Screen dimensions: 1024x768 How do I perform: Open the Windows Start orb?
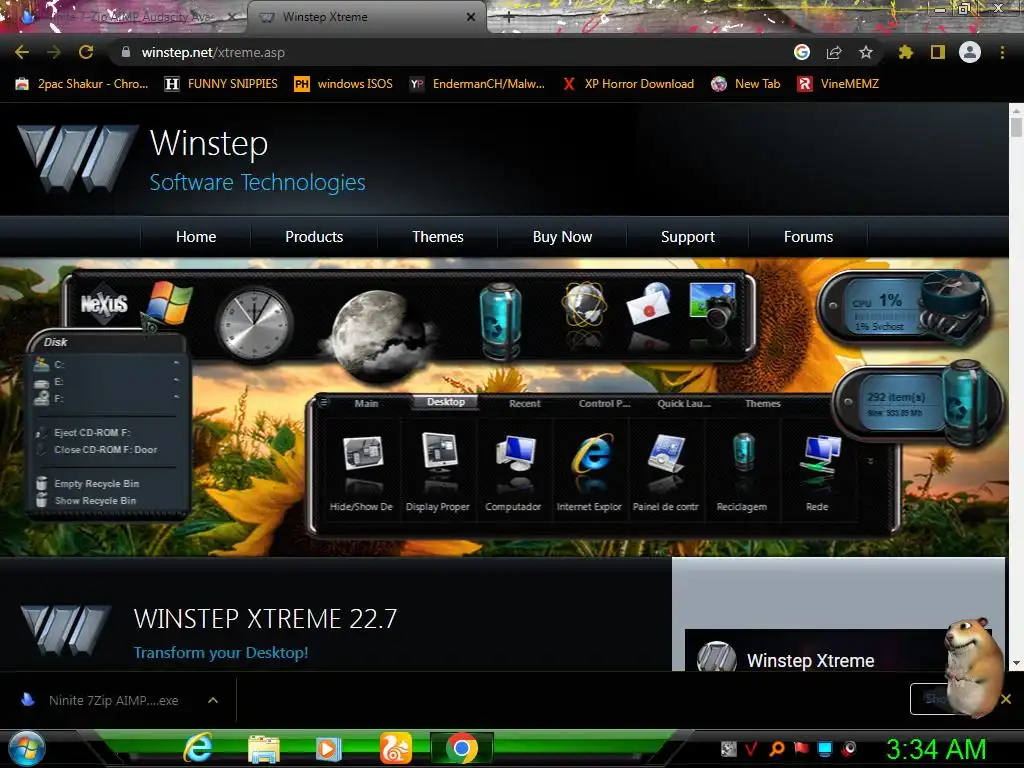27,748
